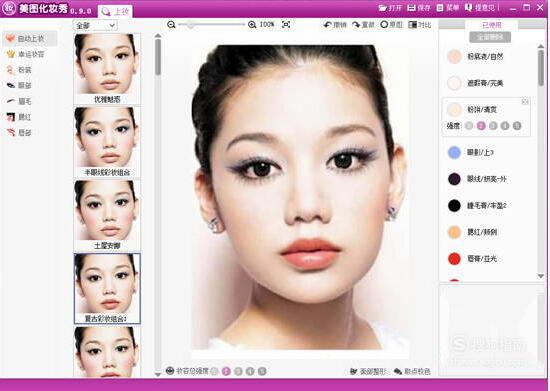Click the overall makeup intensity face icon

170,371
